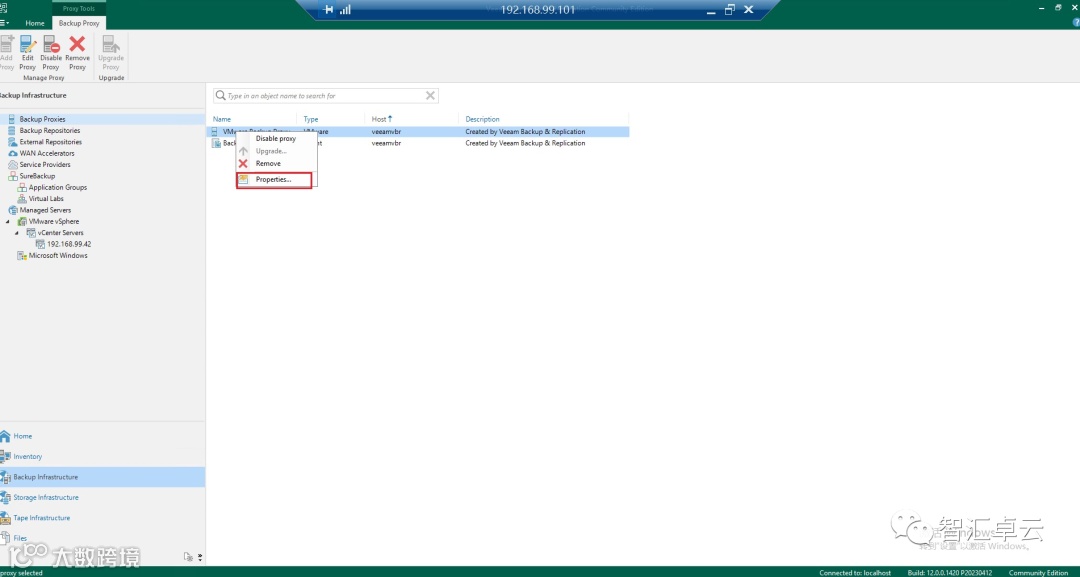Select VMware vSphere node
This screenshot has height=577, width=1080.
pos(54,221)
